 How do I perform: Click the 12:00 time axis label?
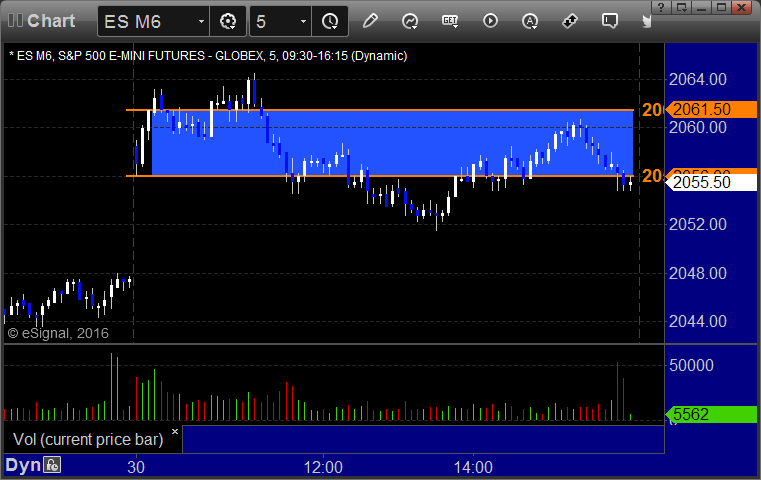[x=323, y=467]
